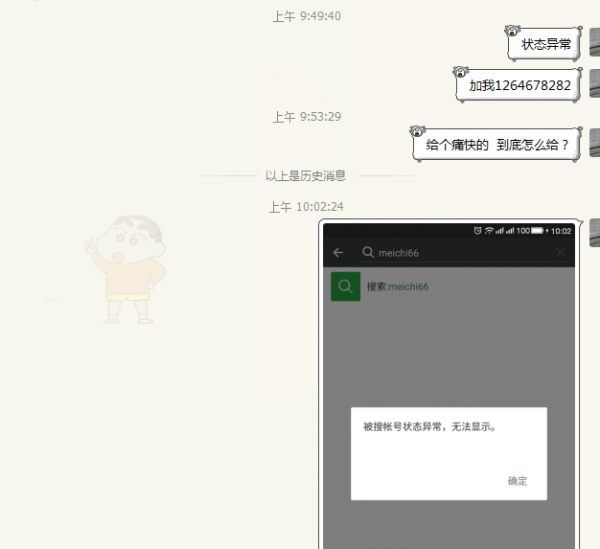Click the '确定' button in dialog
Image resolution: width=600 pixels, height=549 pixels.
coord(517,481)
